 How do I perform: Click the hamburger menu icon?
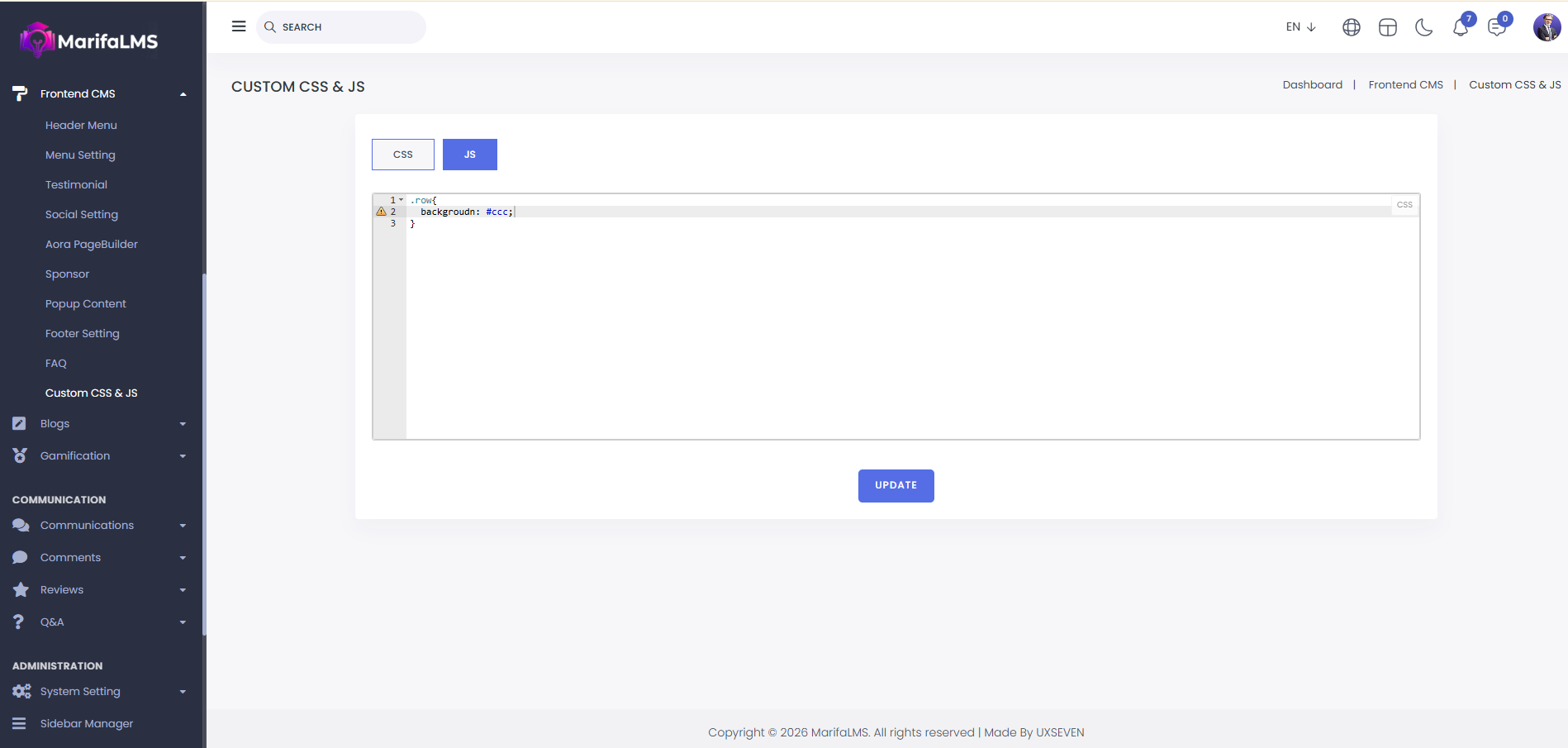[x=239, y=26]
